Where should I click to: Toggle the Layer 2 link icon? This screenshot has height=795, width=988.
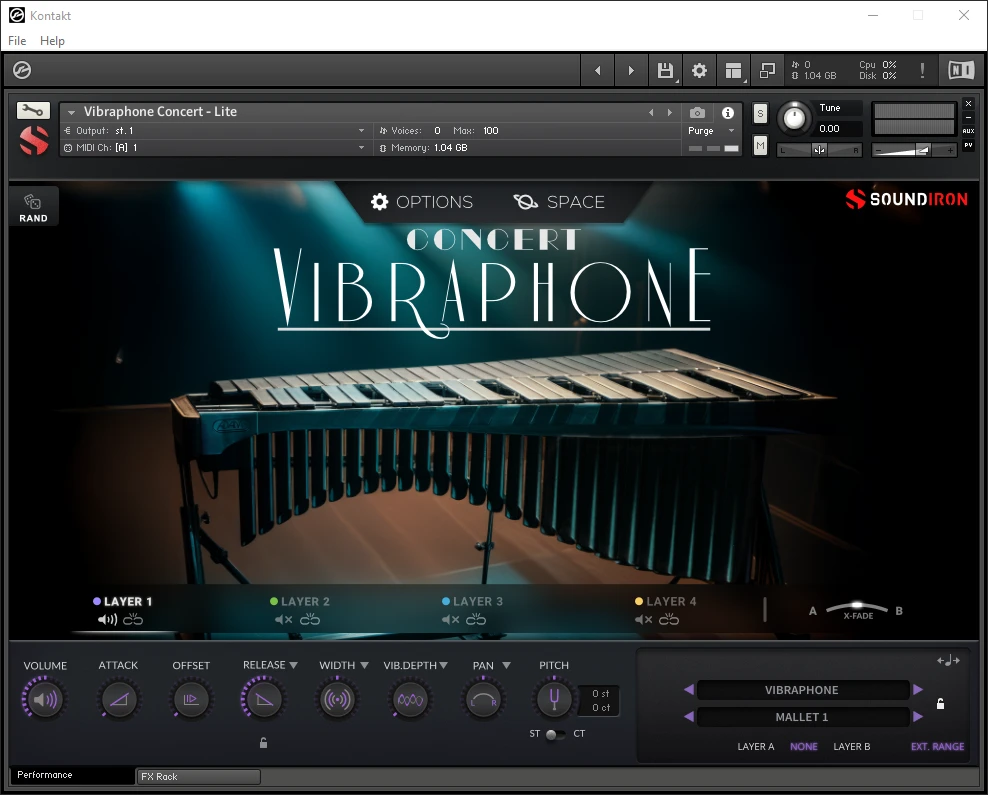click(x=309, y=620)
